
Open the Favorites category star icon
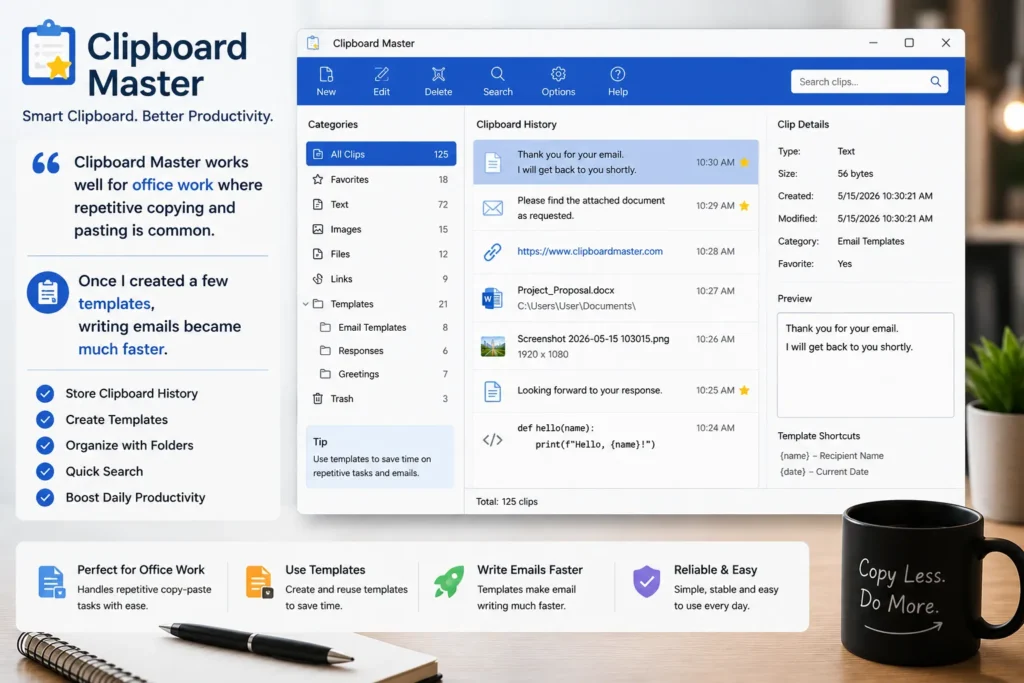pyautogui.click(x=317, y=179)
